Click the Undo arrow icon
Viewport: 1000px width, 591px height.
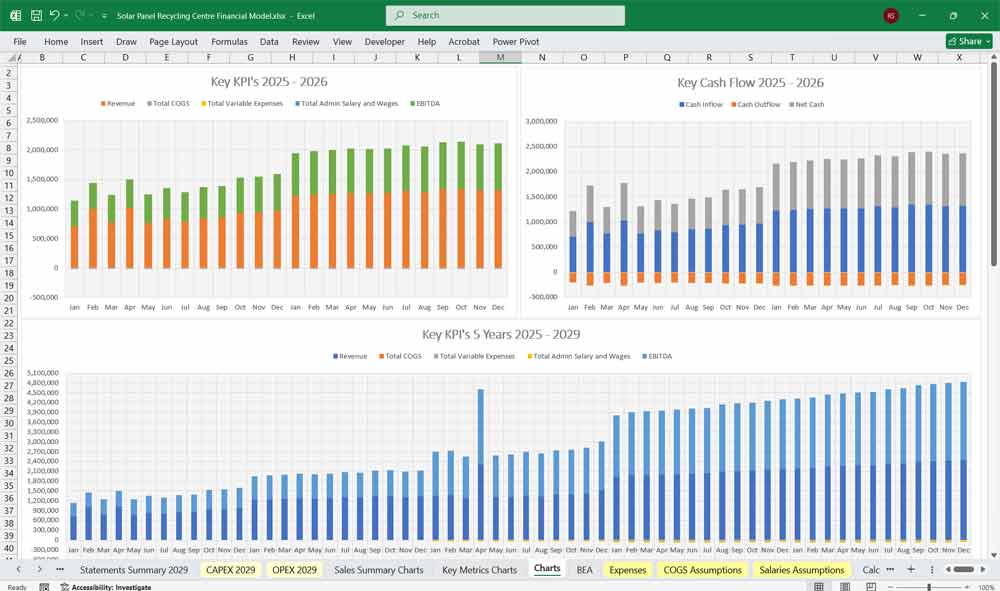[55, 16]
